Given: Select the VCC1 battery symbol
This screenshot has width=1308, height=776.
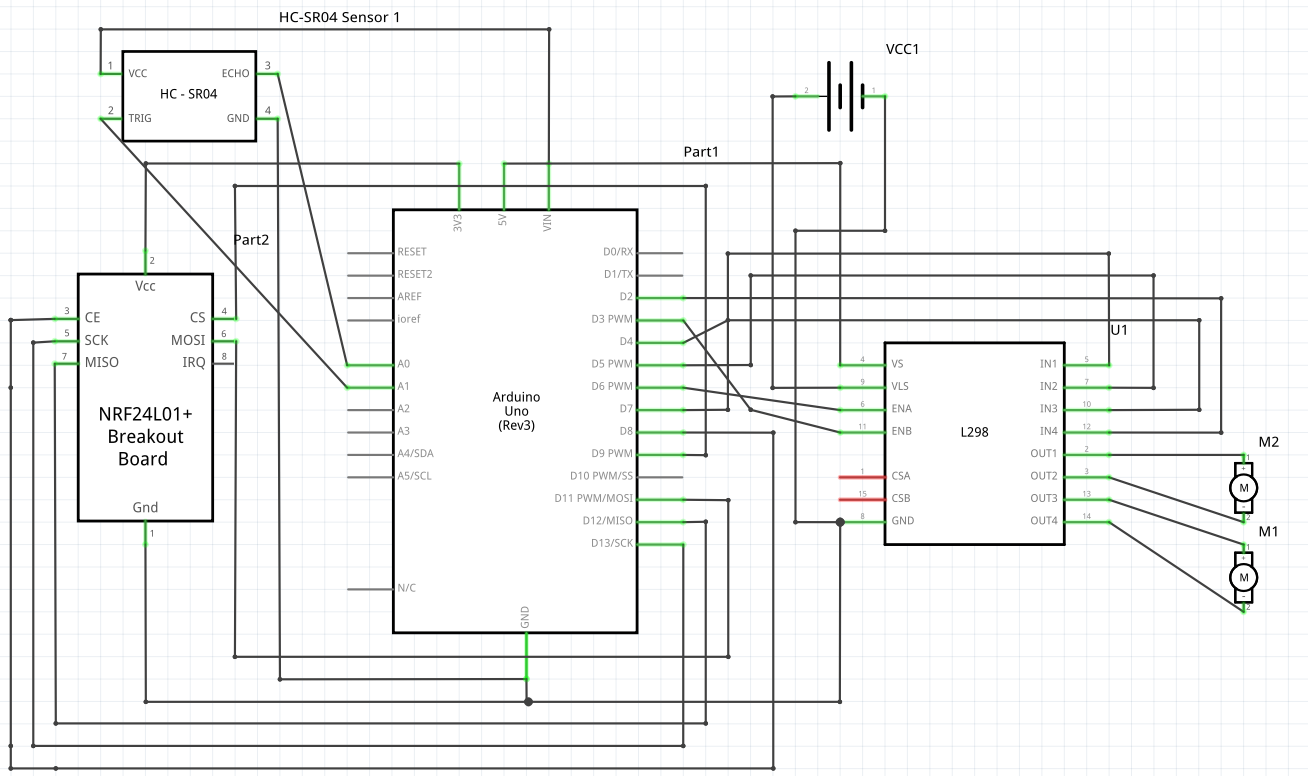Looking at the screenshot, I should (840, 96).
